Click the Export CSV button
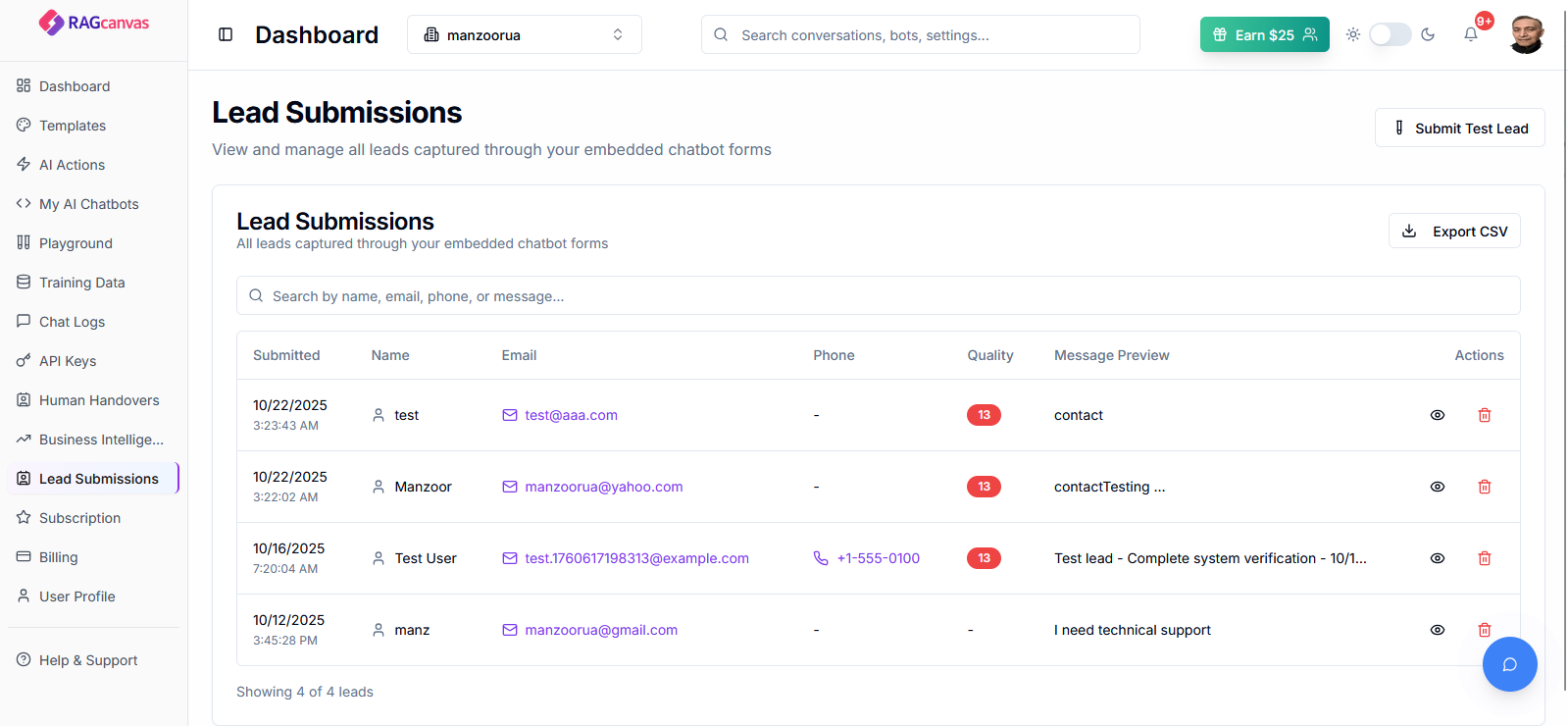Screen dimensions: 1568x726 tap(1454, 232)
